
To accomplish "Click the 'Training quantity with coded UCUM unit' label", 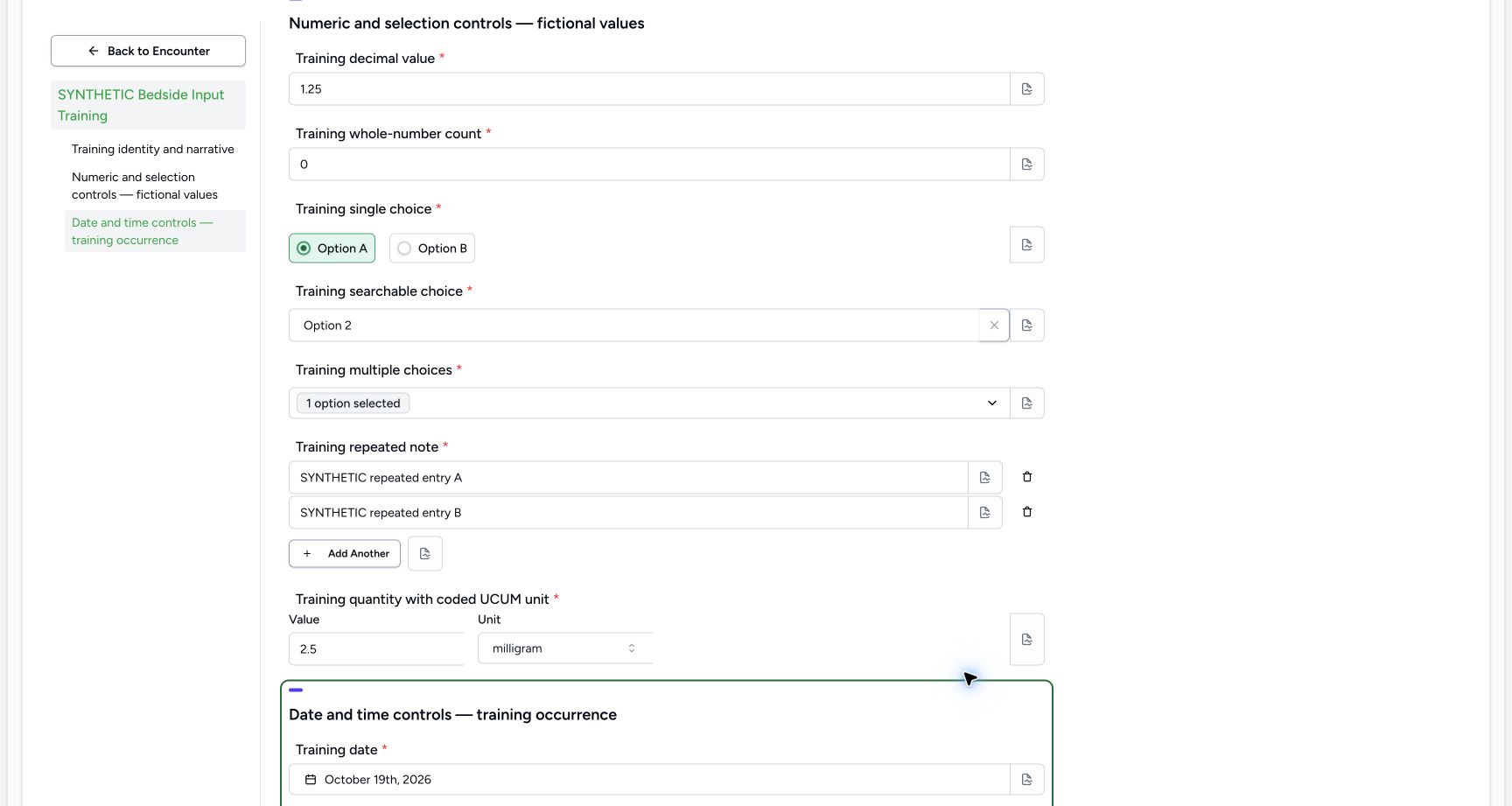I will click(423, 599).
